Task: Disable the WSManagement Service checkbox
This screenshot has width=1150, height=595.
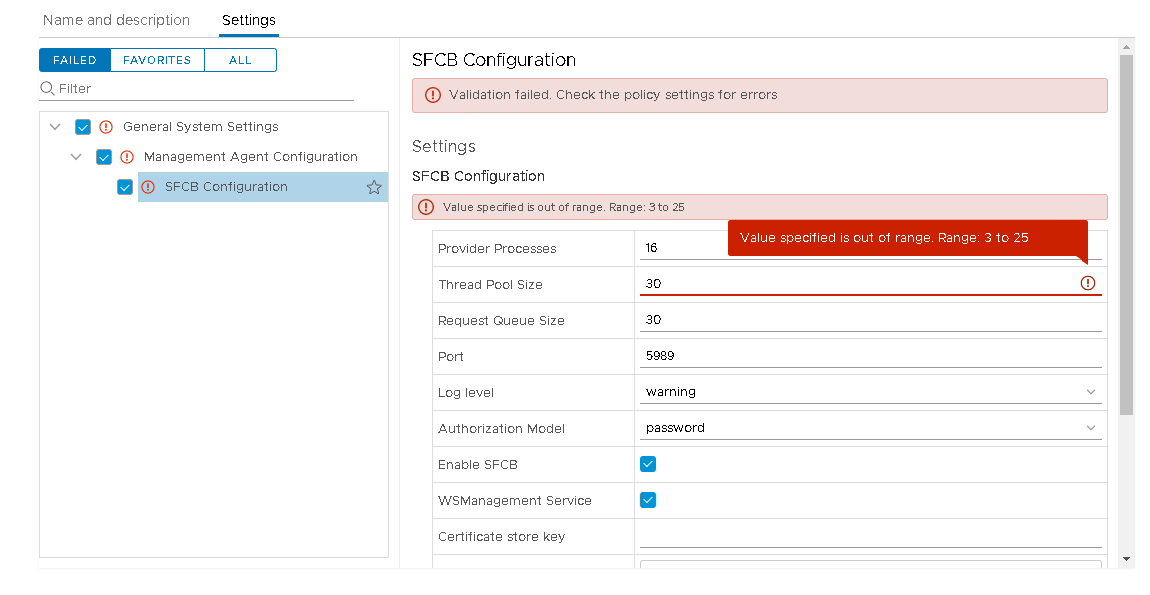Action: [x=648, y=499]
